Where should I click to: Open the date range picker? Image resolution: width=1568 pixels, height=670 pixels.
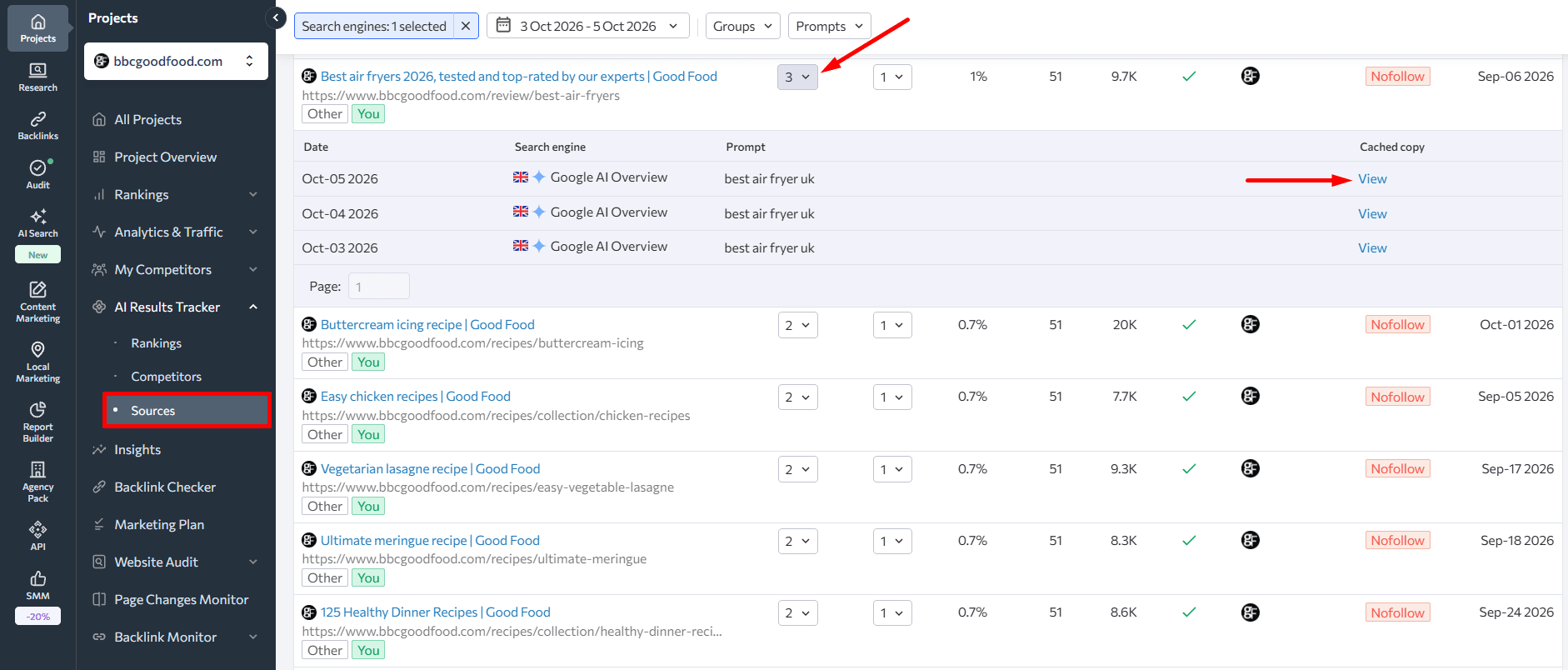pos(587,26)
